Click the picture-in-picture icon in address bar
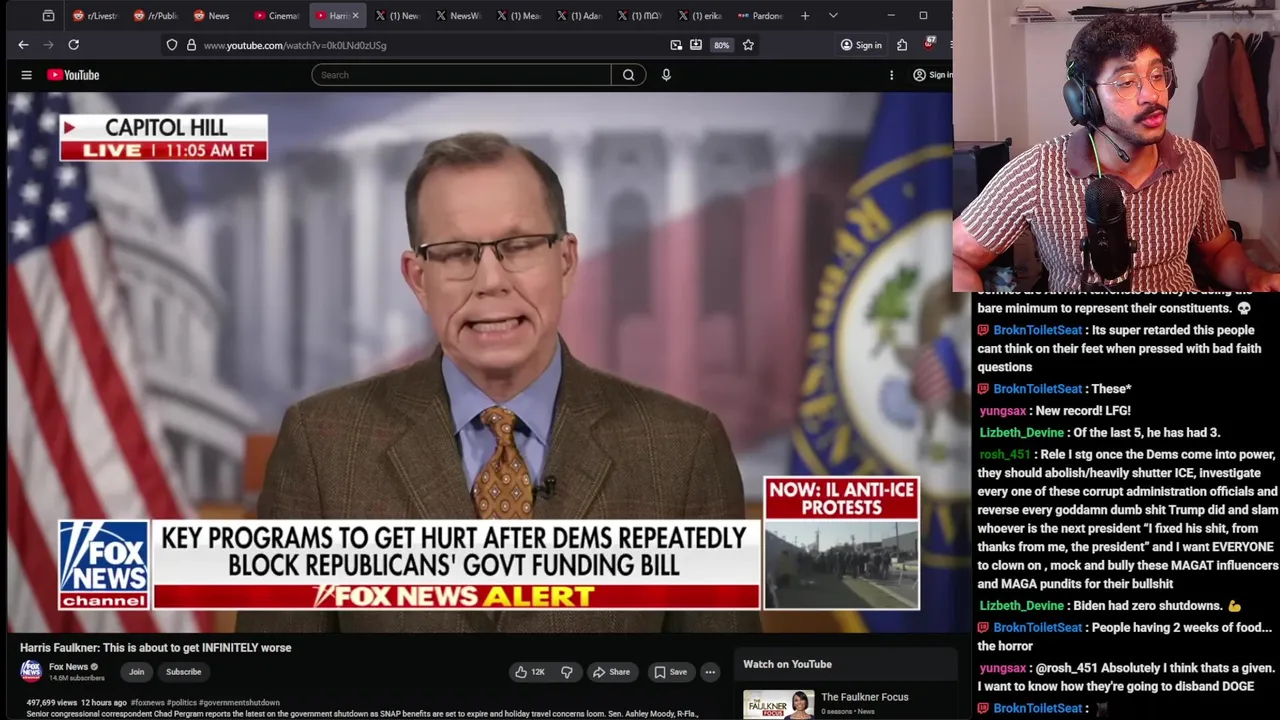The image size is (1280, 720). [676, 45]
